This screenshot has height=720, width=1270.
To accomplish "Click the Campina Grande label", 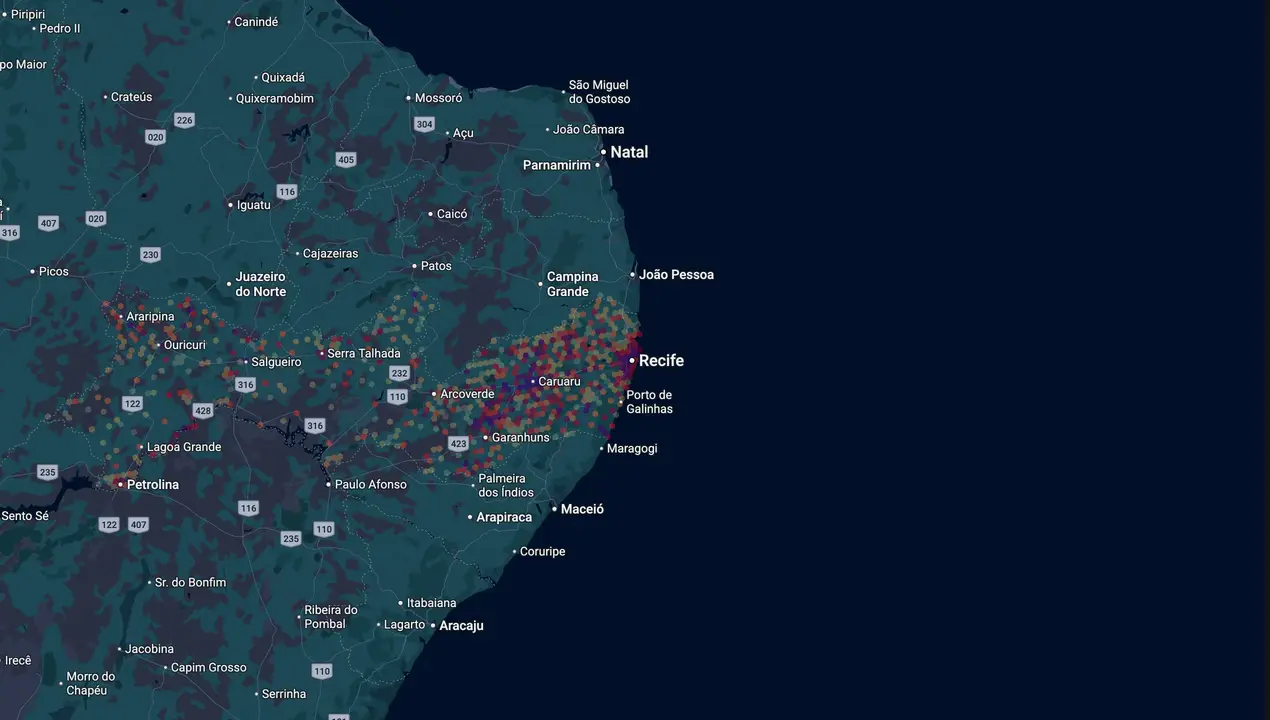I will [572, 284].
